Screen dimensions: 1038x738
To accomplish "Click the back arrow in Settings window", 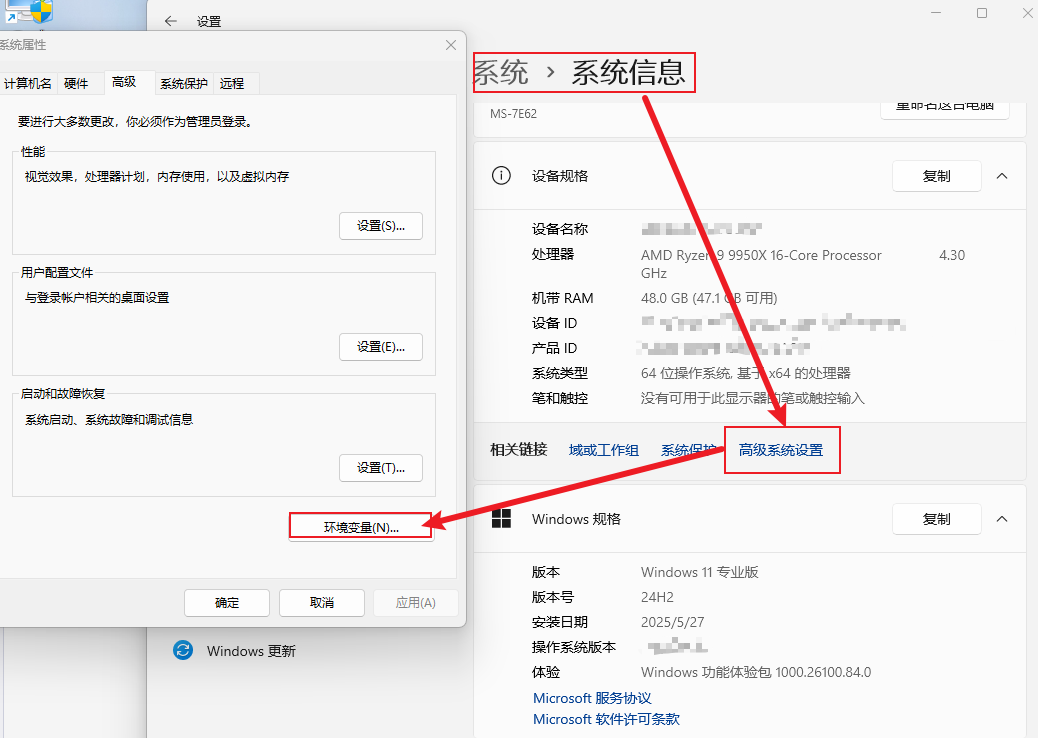I will click(x=171, y=21).
